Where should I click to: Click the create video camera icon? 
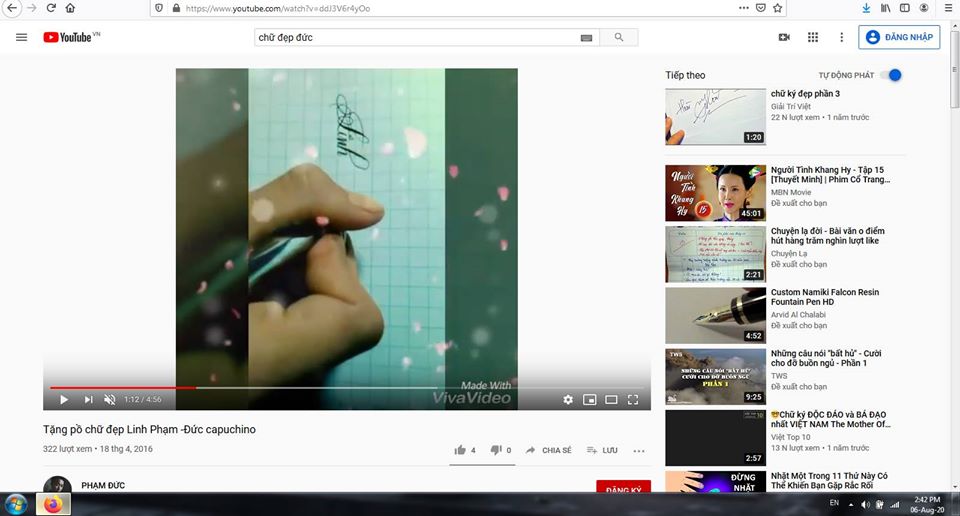(x=784, y=38)
